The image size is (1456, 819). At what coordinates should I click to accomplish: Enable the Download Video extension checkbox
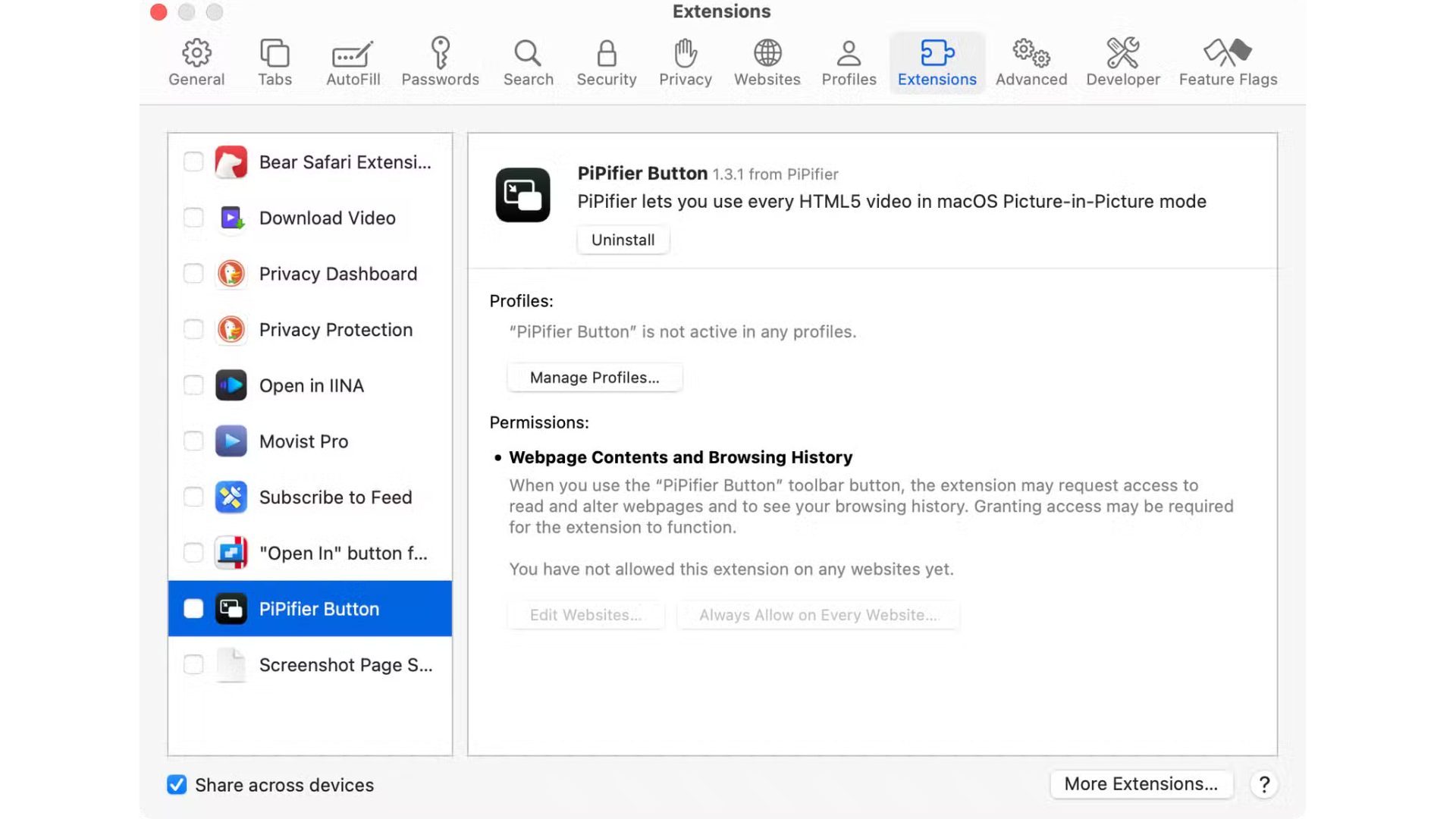point(193,218)
